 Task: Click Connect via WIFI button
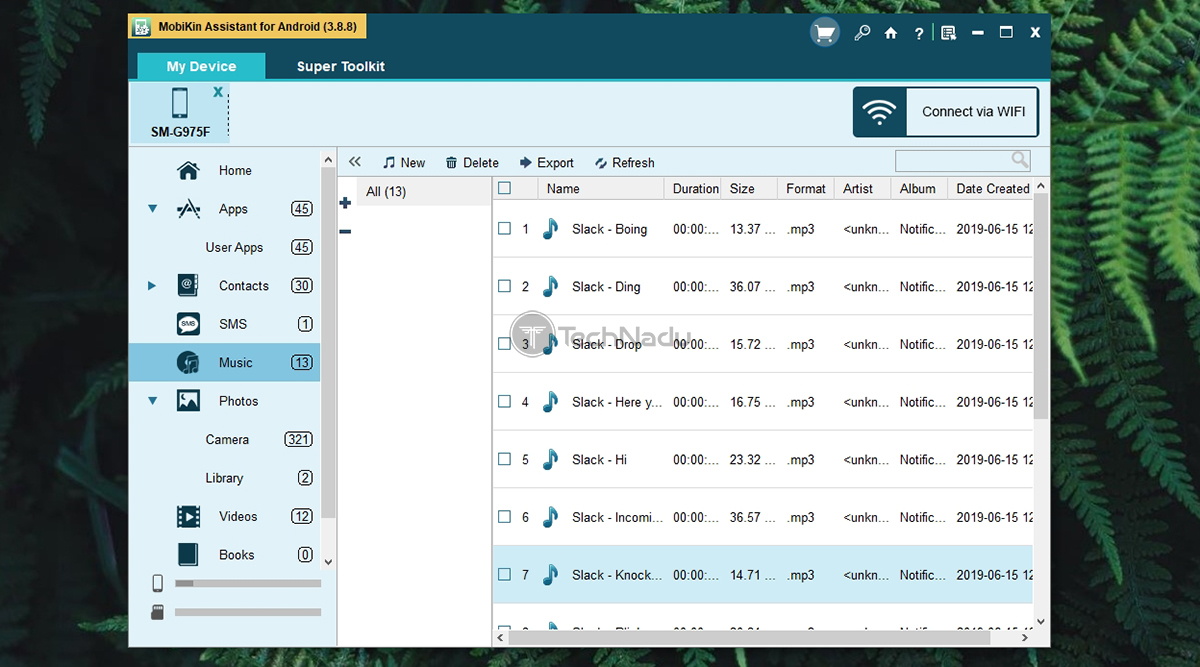point(946,112)
